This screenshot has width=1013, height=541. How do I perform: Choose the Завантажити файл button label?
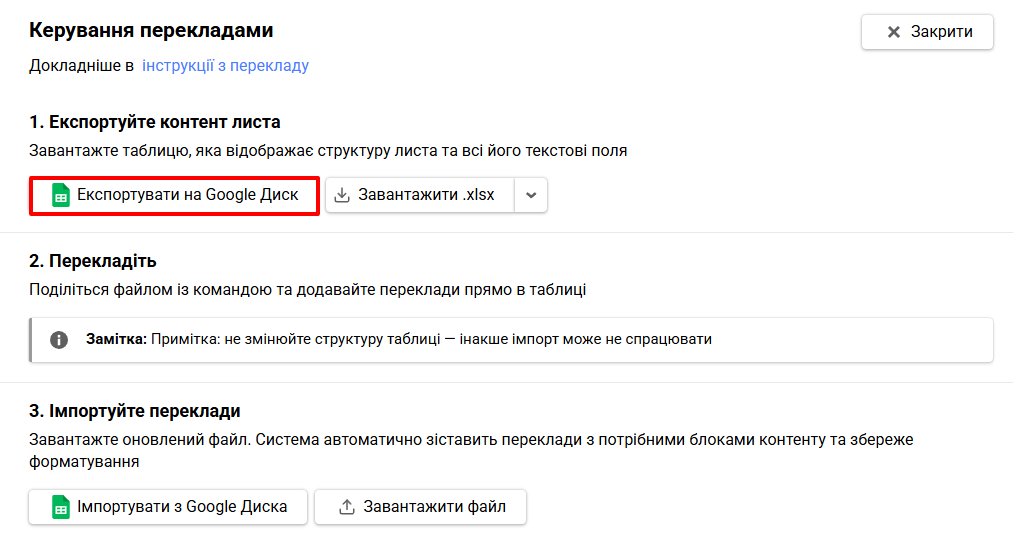click(x=434, y=507)
